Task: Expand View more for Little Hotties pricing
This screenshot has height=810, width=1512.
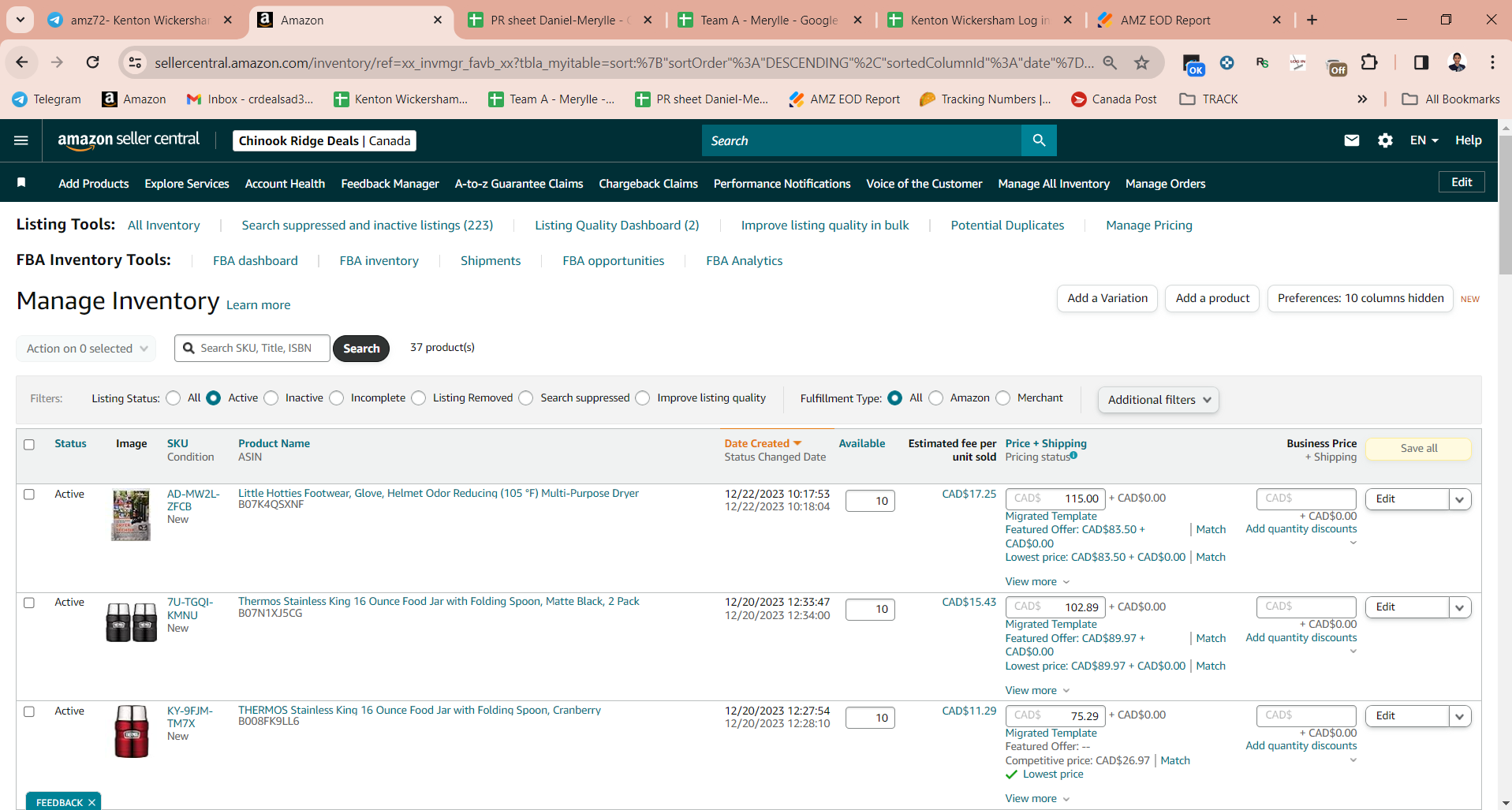Action: (x=1037, y=582)
